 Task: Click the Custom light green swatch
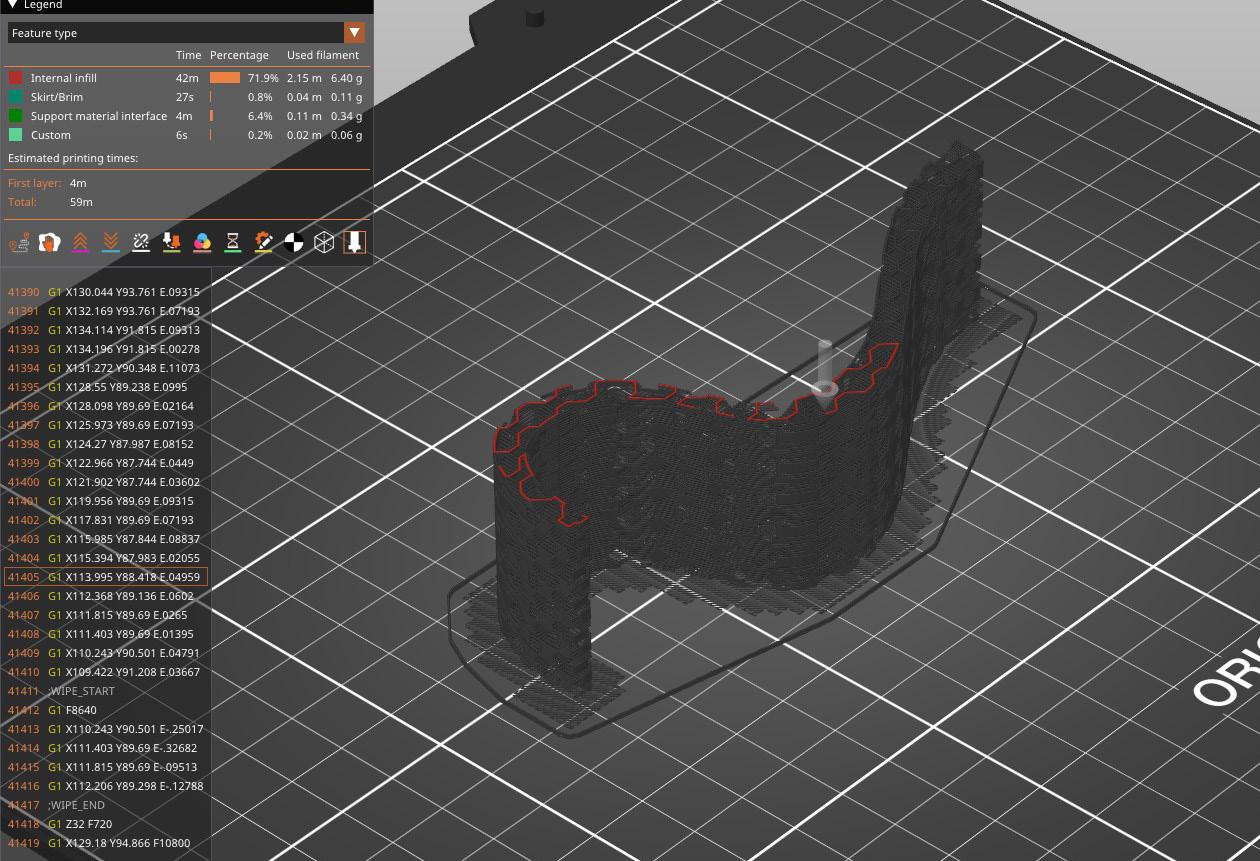click(x=15, y=135)
